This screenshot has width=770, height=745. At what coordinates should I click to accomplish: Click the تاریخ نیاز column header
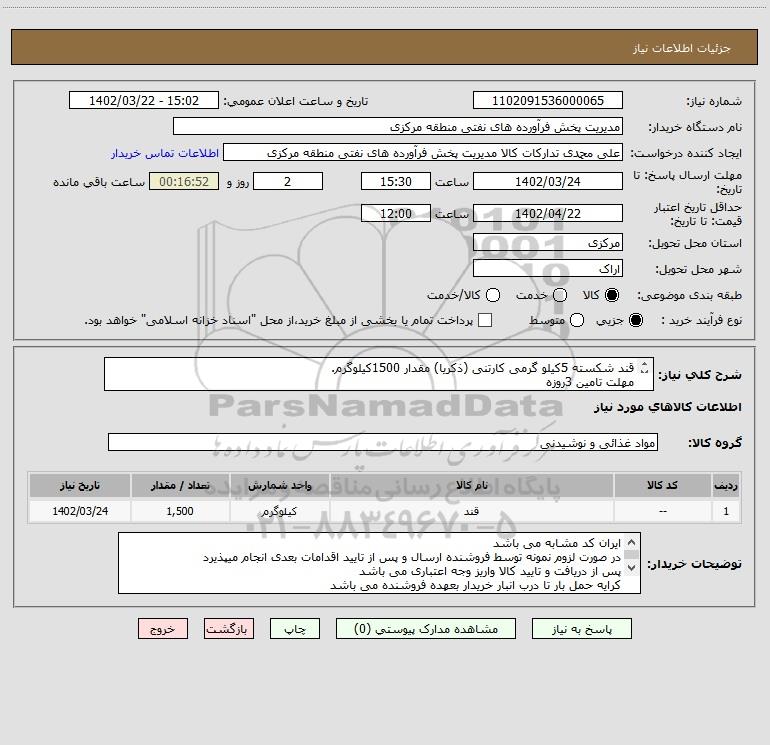80,486
